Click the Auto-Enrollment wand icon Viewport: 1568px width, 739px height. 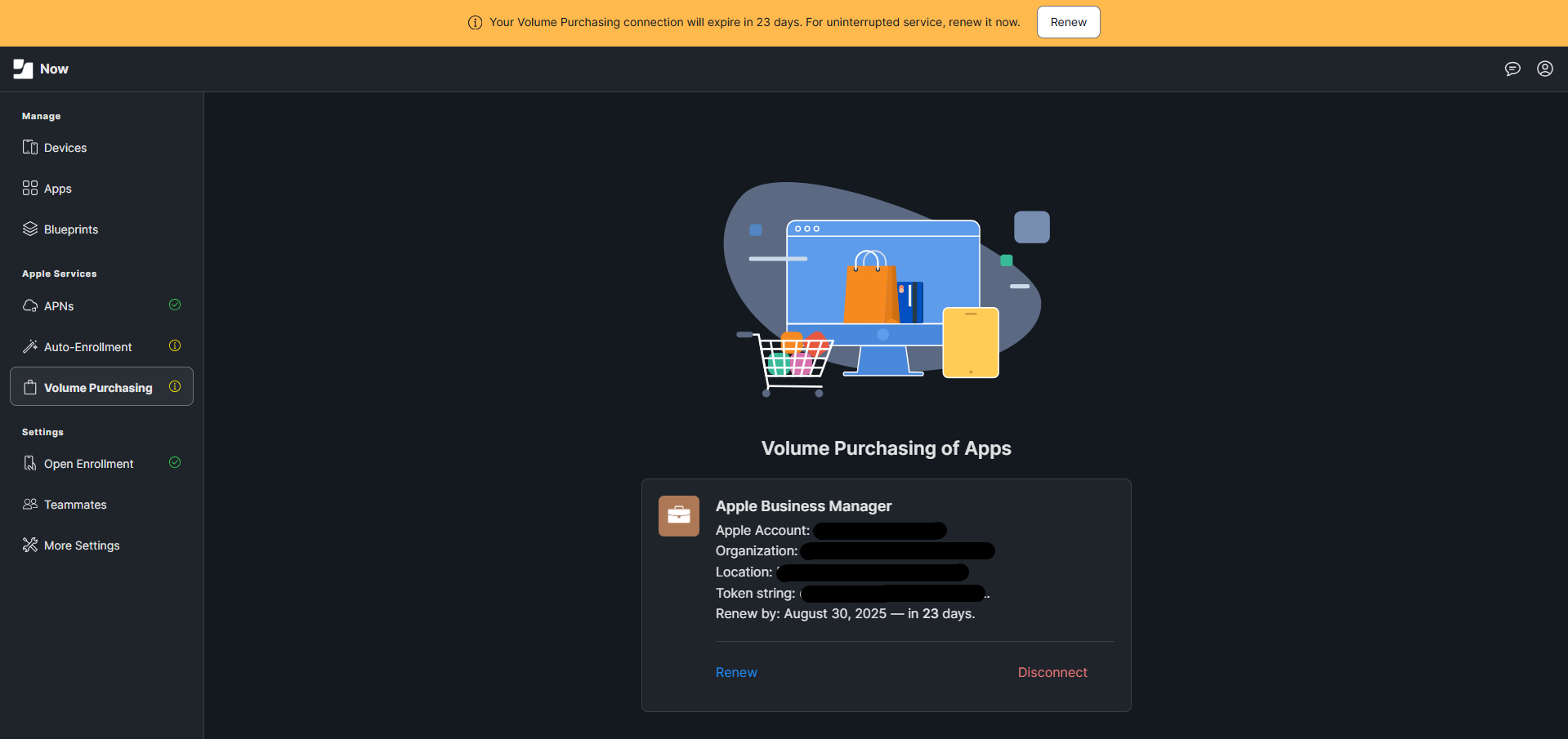[29, 346]
